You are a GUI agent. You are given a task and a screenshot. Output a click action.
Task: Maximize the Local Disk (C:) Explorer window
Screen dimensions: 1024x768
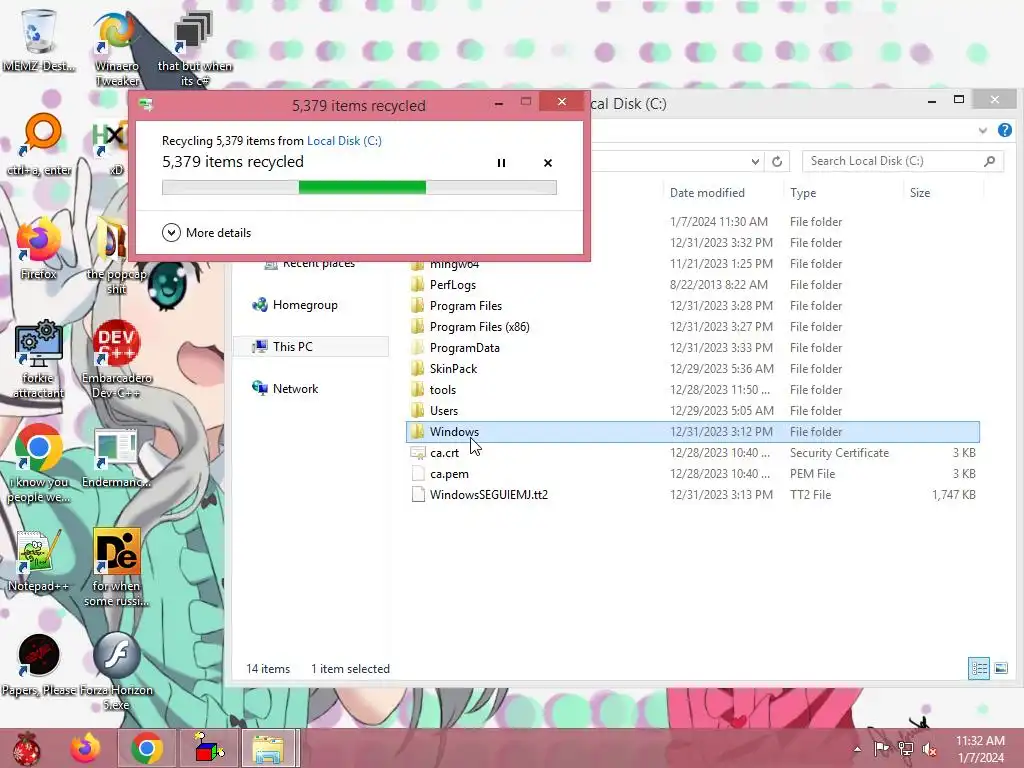(959, 100)
